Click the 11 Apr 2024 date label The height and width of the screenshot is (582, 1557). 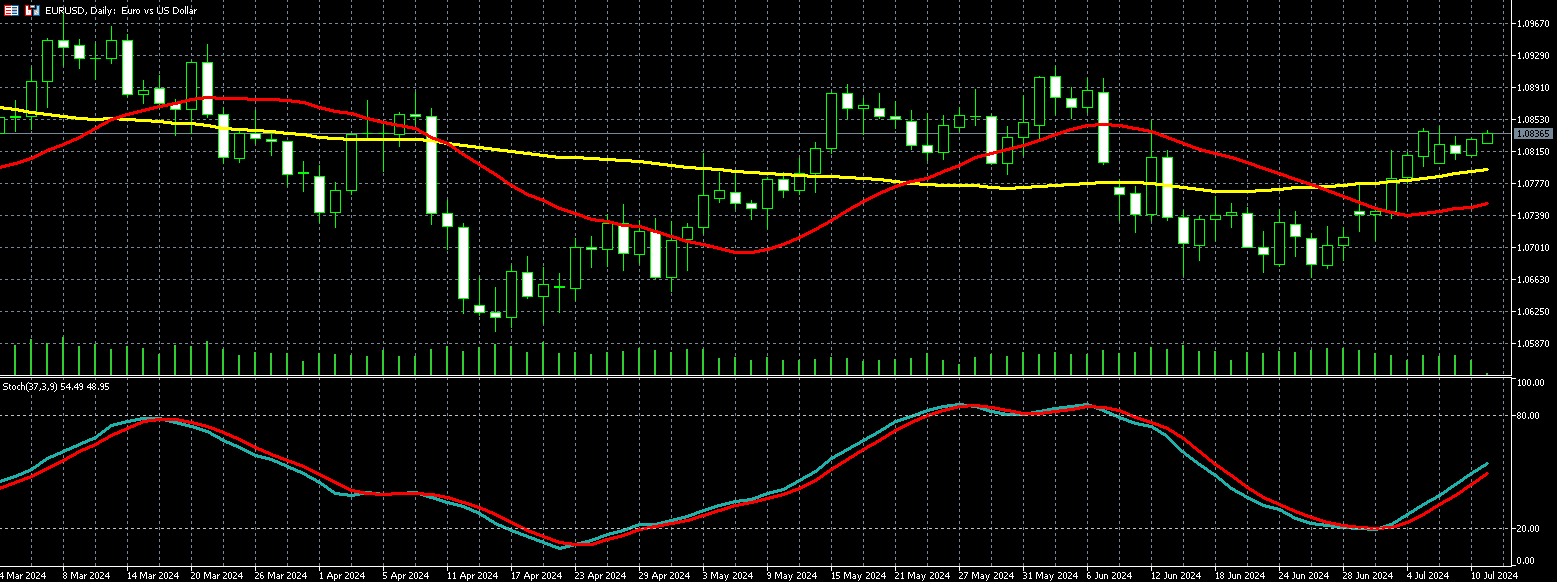tap(472, 575)
